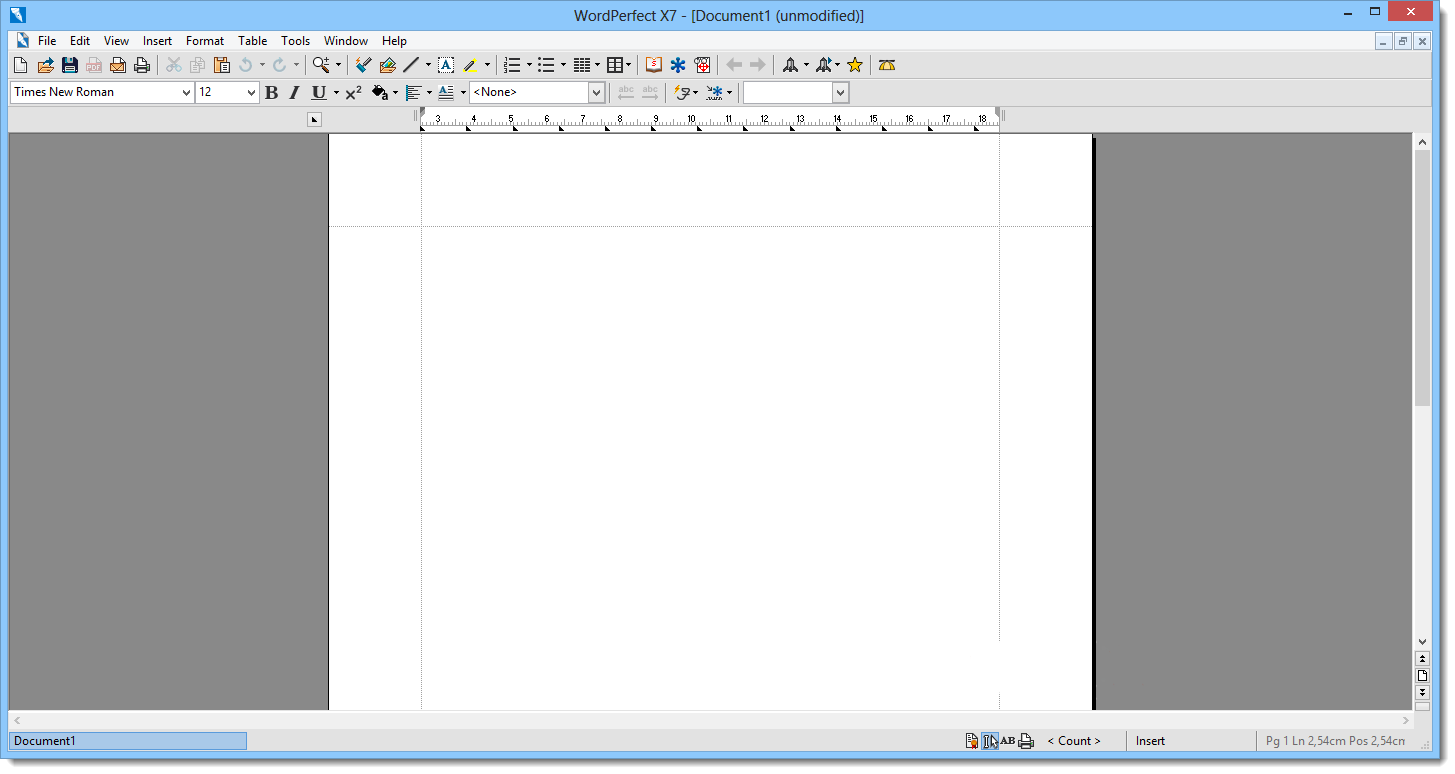Image resolution: width=1455 pixels, height=774 pixels.
Task: Run the spell checker book icon
Action: [x=653, y=65]
